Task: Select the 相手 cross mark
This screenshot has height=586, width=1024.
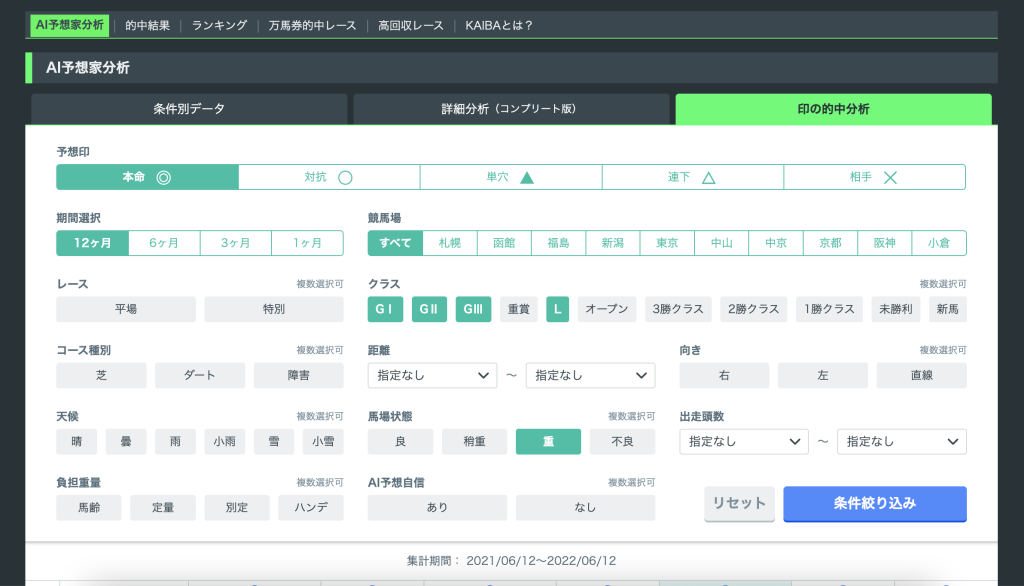Action: click(874, 177)
